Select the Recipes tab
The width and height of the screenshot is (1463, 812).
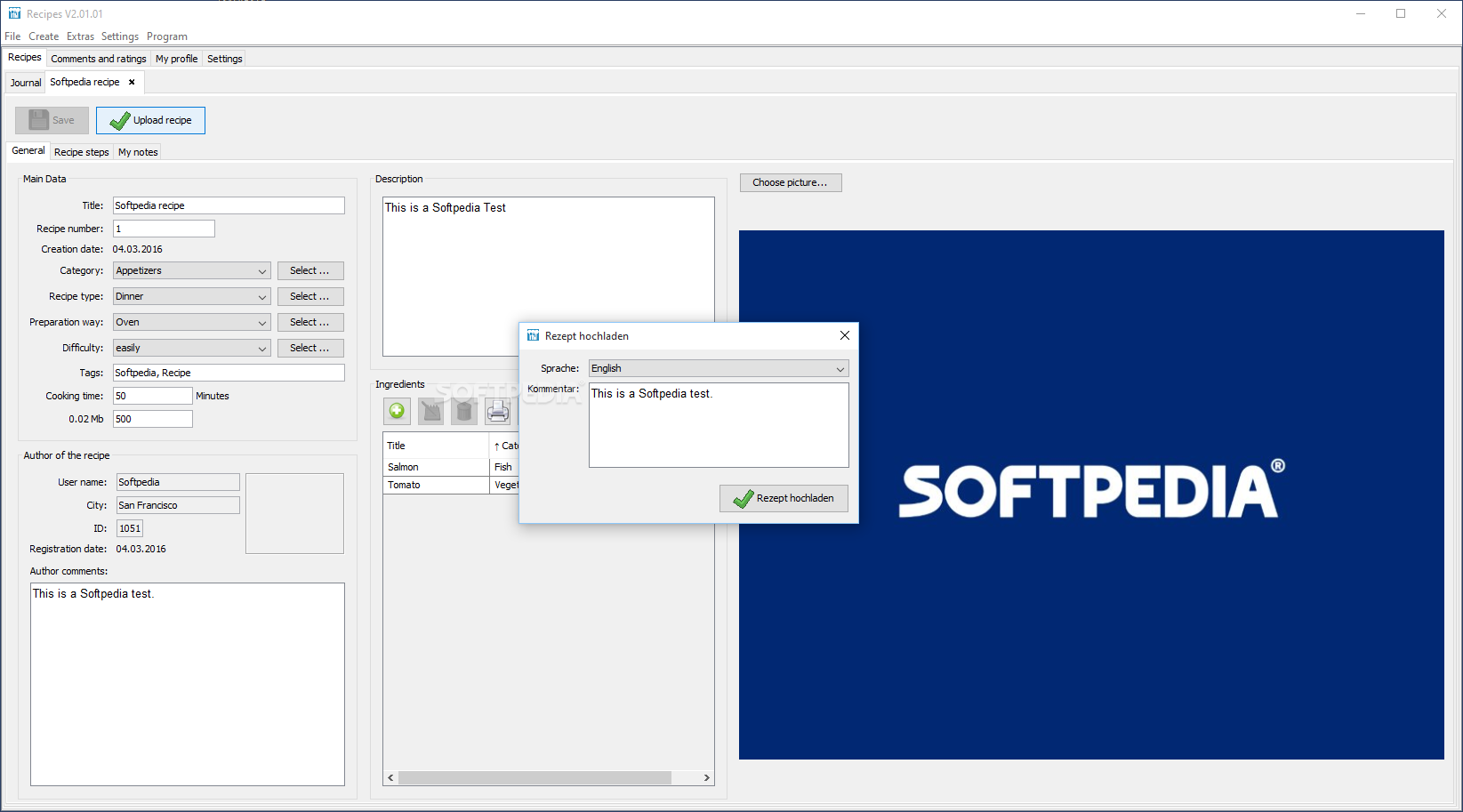[25, 58]
